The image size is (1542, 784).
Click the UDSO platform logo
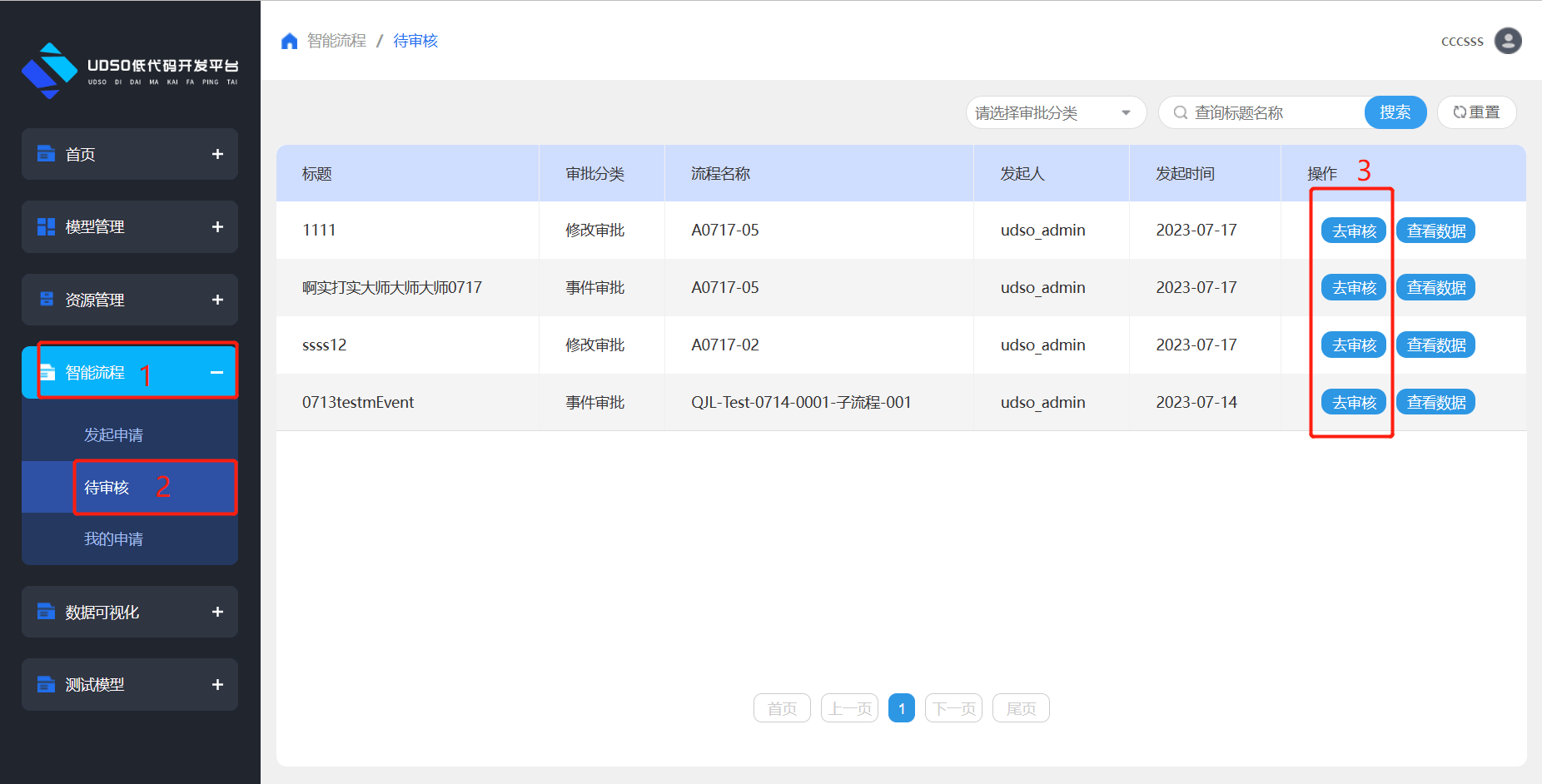(50, 71)
